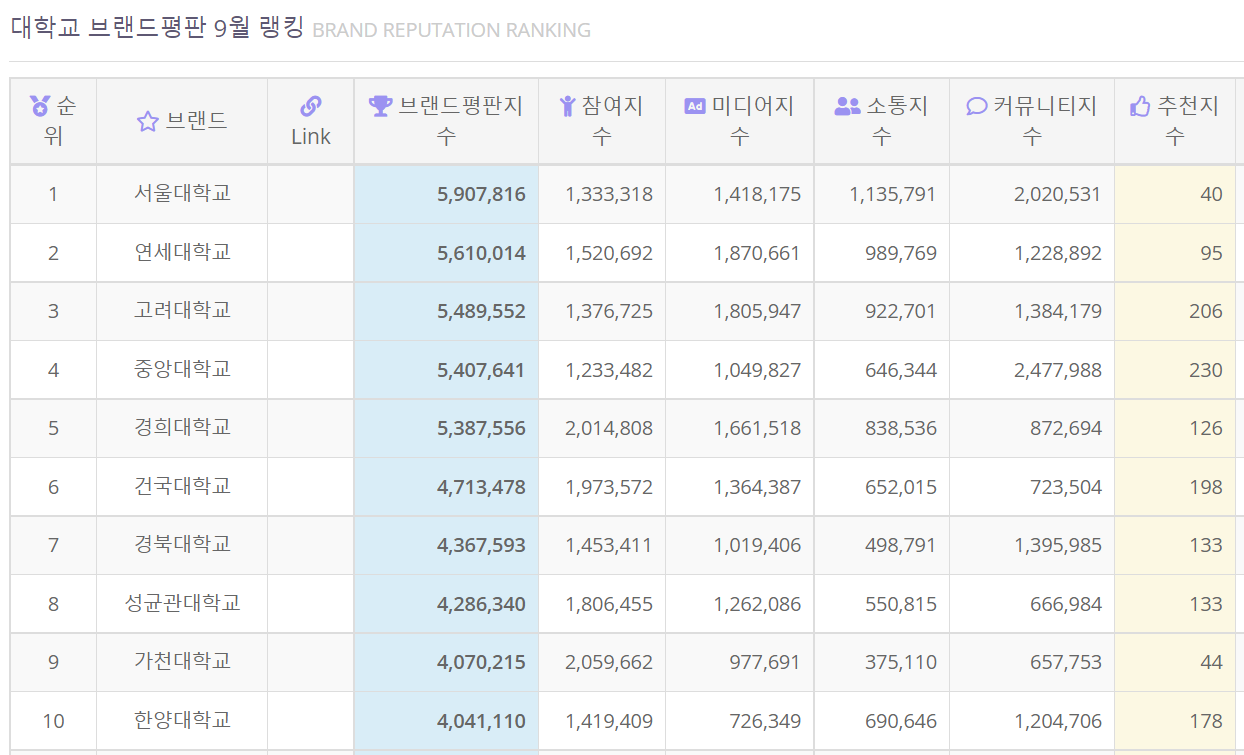Screen dimensions: 1244x755
Task: Click media value 1,805,947
Action: point(757,311)
